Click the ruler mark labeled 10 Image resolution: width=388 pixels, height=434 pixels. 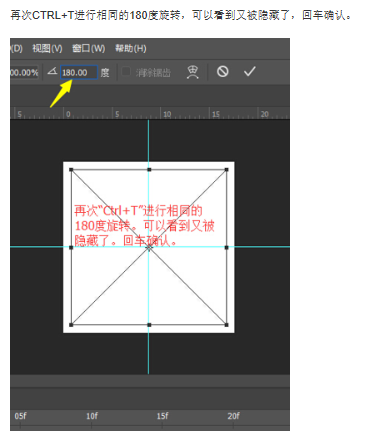(167, 114)
